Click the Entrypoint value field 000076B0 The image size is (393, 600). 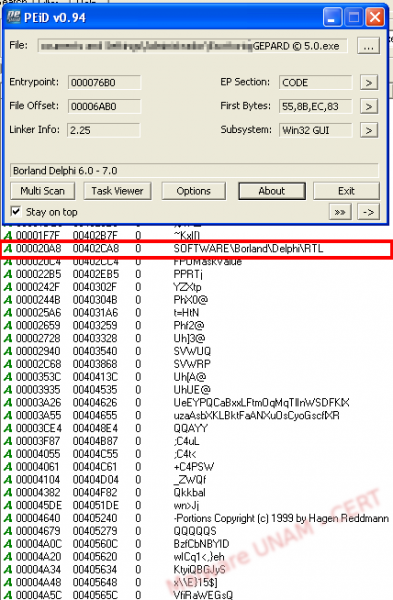104,82
